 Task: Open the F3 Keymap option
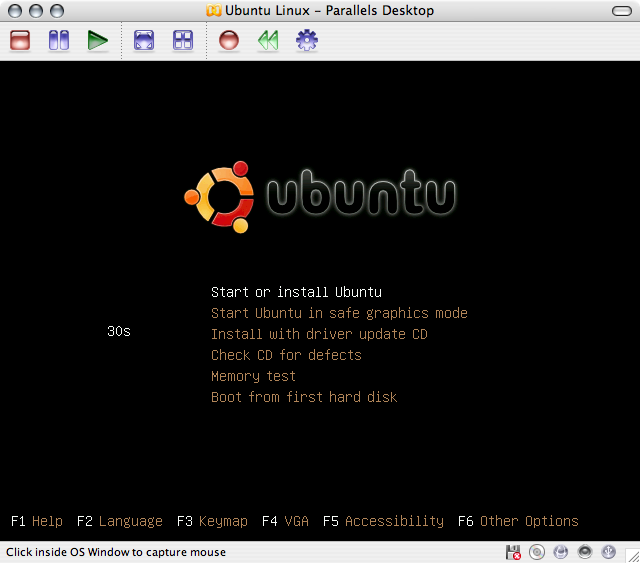coord(212,521)
